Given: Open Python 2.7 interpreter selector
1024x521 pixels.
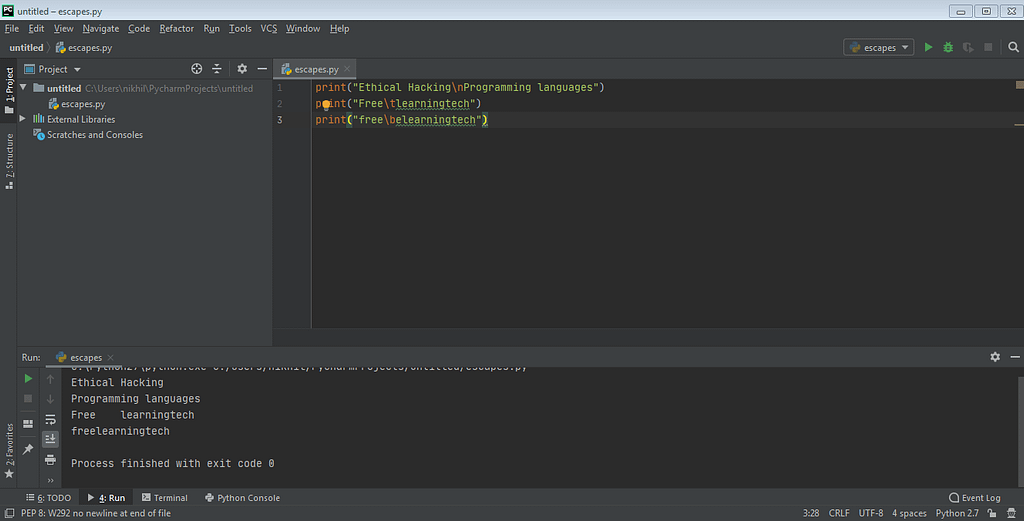Looking at the screenshot, I should pyautogui.click(x=957, y=513).
